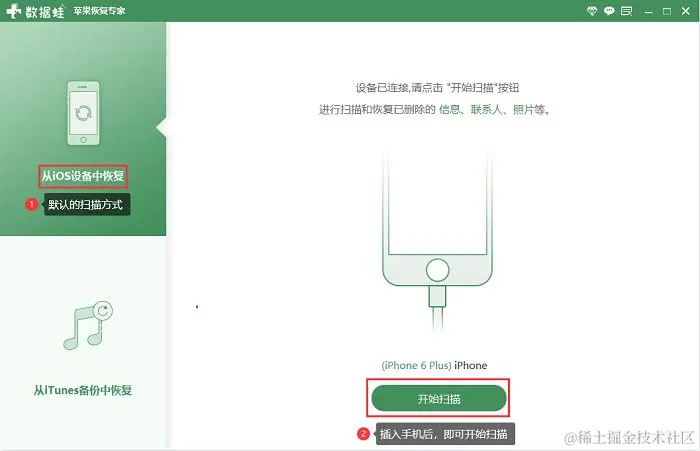Viewport: 700px width, 451px height.
Task: Select the iOS device recovery phone icon
Action: [x=83, y=113]
